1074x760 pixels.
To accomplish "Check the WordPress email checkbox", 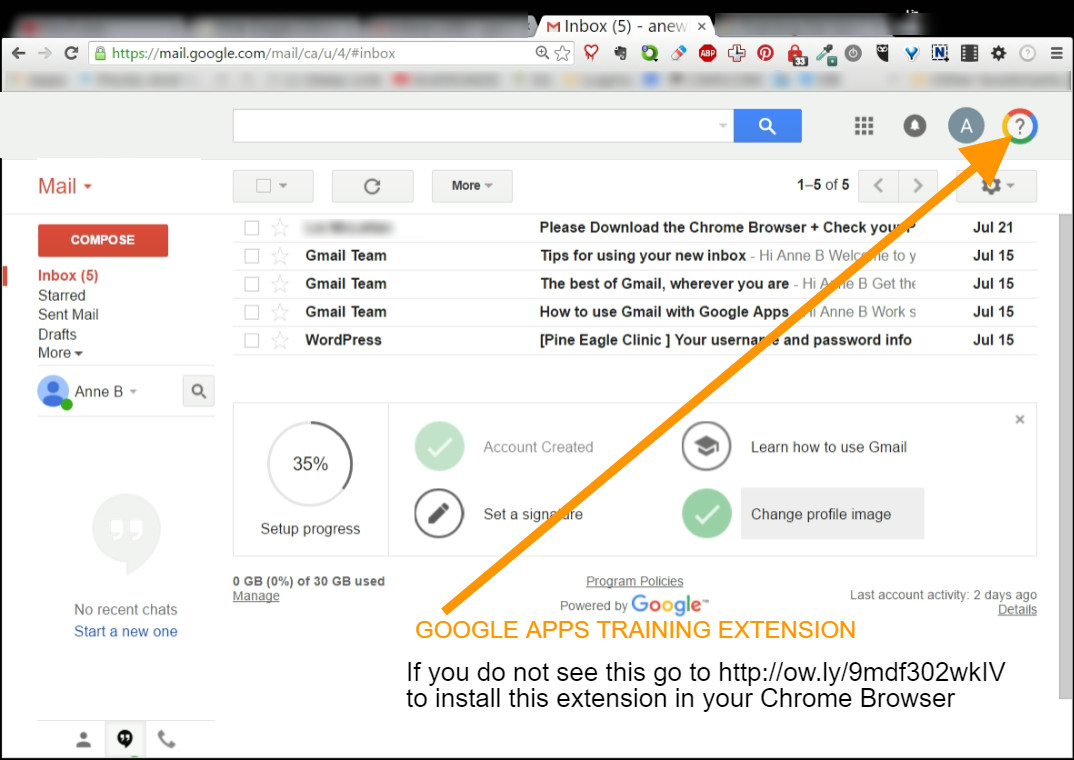I will point(252,340).
